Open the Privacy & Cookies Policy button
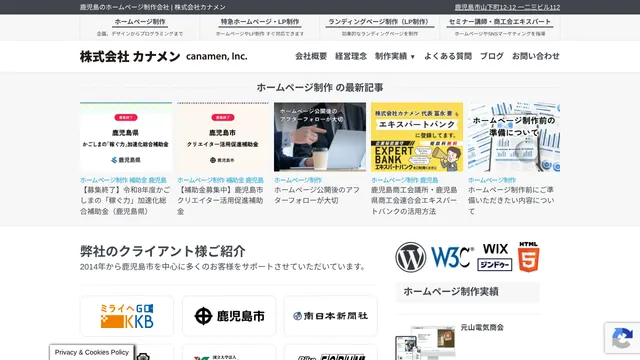The width and height of the screenshot is (640, 360). [x=92, y=352]
